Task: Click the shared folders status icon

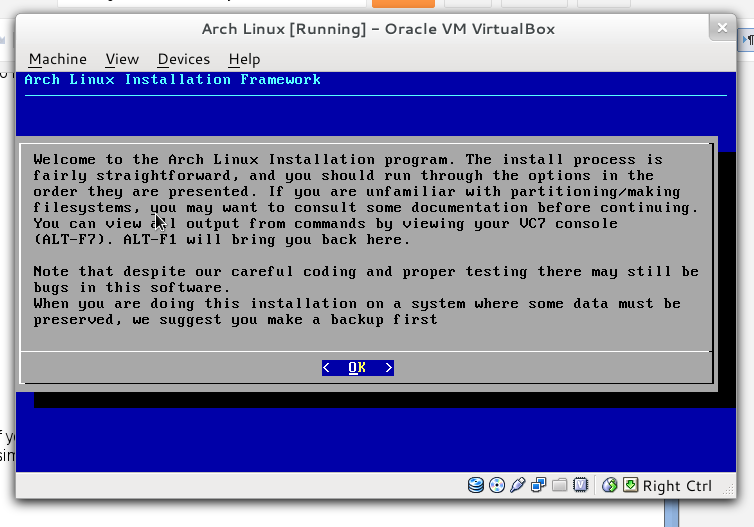Action: coord(559,485)
